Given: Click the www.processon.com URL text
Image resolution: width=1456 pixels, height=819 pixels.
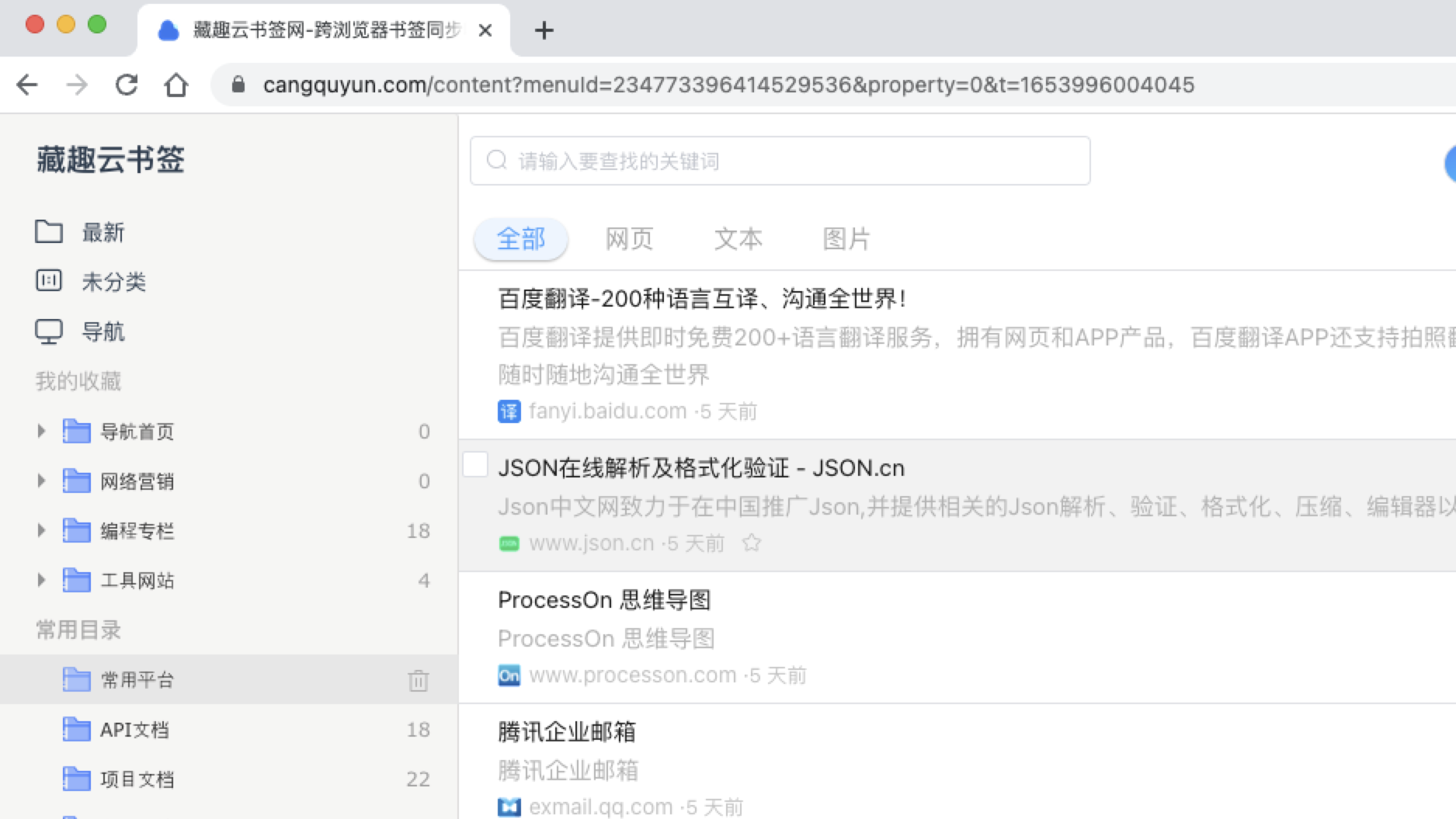Looking at the screenshot, I should (x=633, y=675).
